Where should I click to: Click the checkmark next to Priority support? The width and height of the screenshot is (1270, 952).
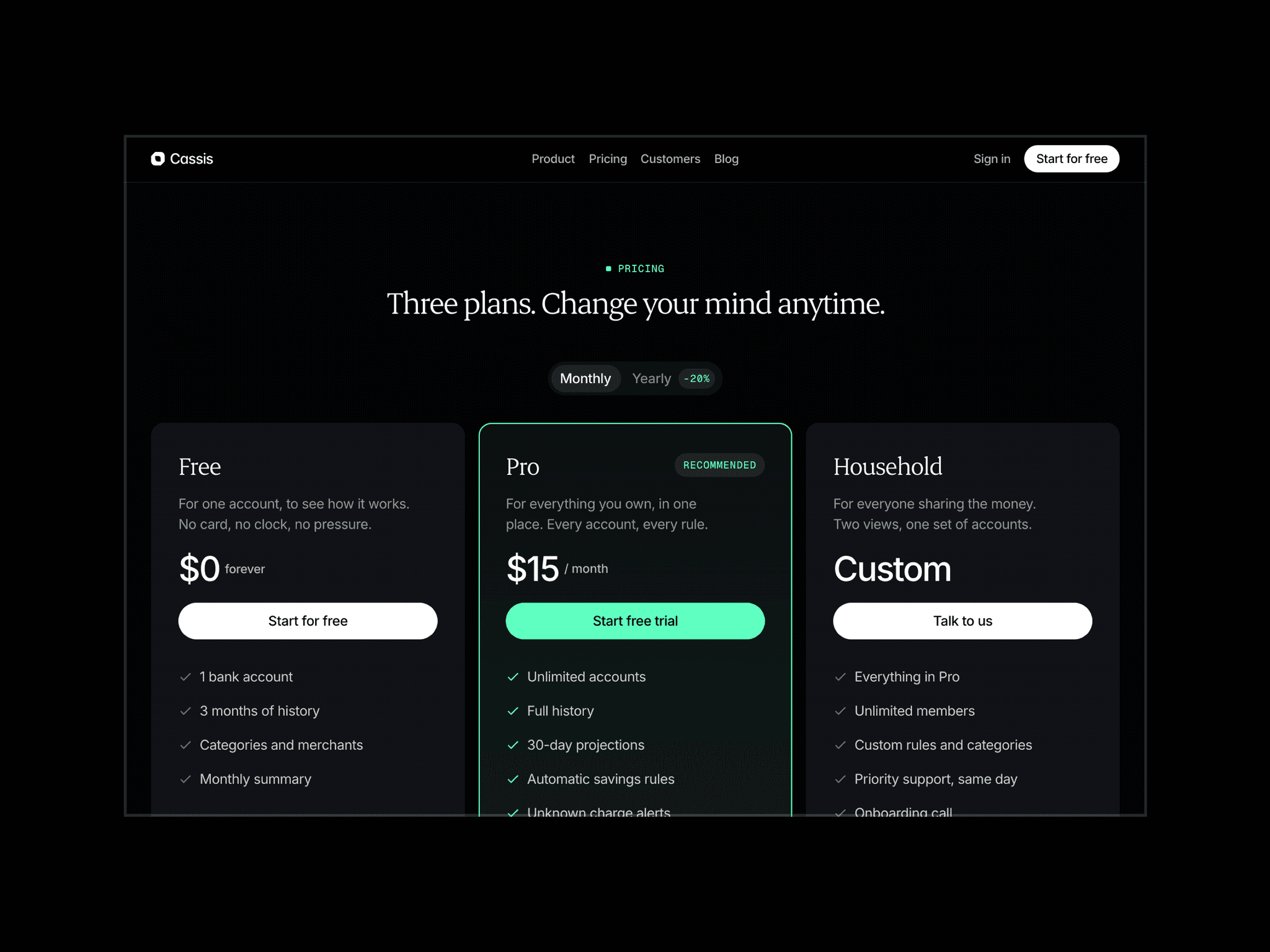840,779
